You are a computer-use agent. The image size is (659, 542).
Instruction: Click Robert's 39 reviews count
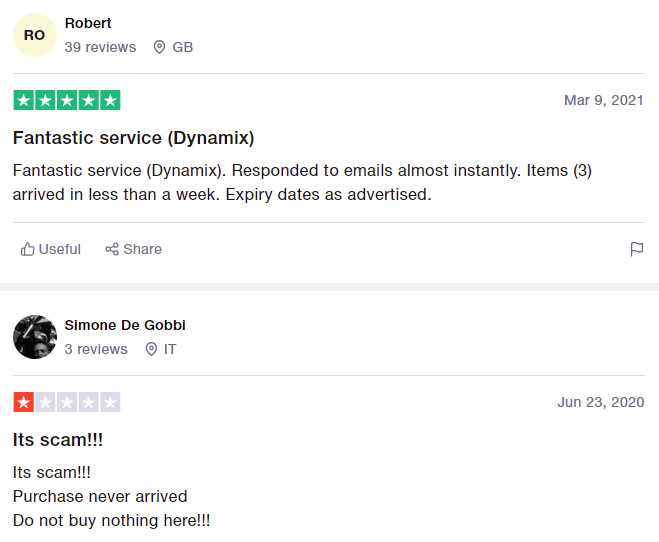tap(100, 47)
